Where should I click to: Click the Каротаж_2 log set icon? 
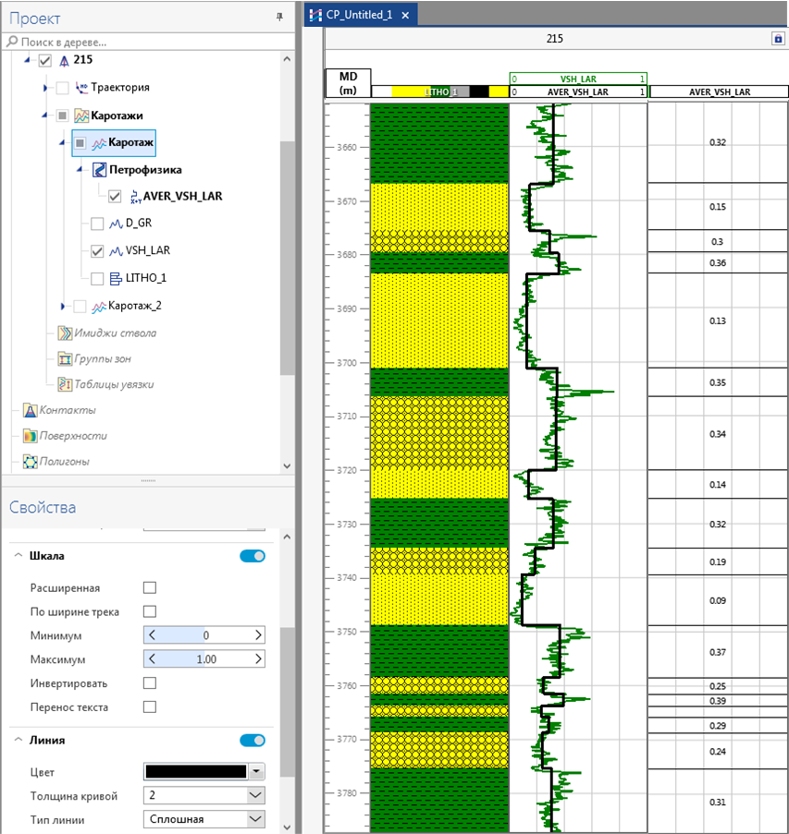98,306
